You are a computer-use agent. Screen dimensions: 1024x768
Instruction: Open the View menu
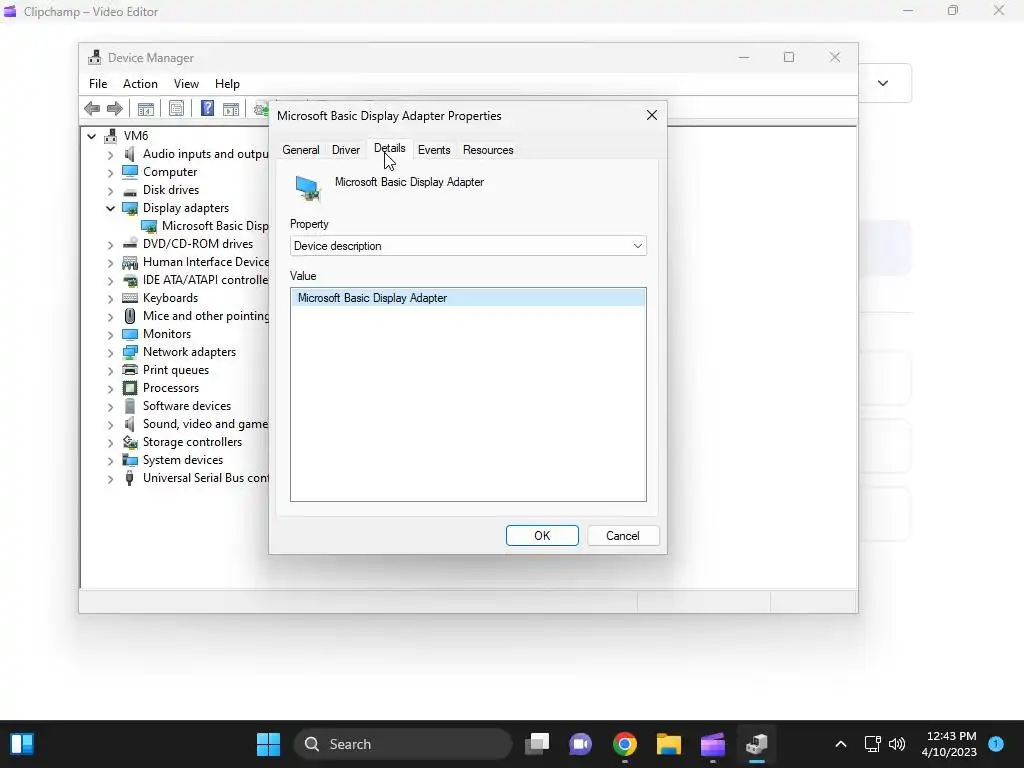(x=186, y=84)
